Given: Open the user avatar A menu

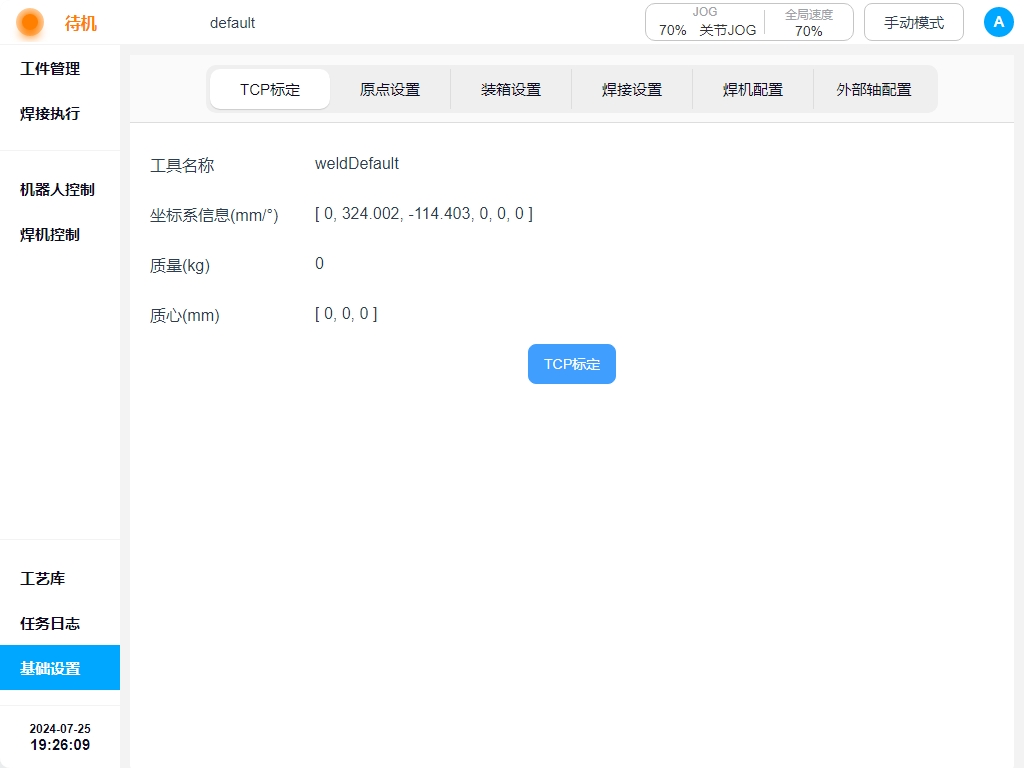Looking at the screenshot, I should click(x=998, y=22).
